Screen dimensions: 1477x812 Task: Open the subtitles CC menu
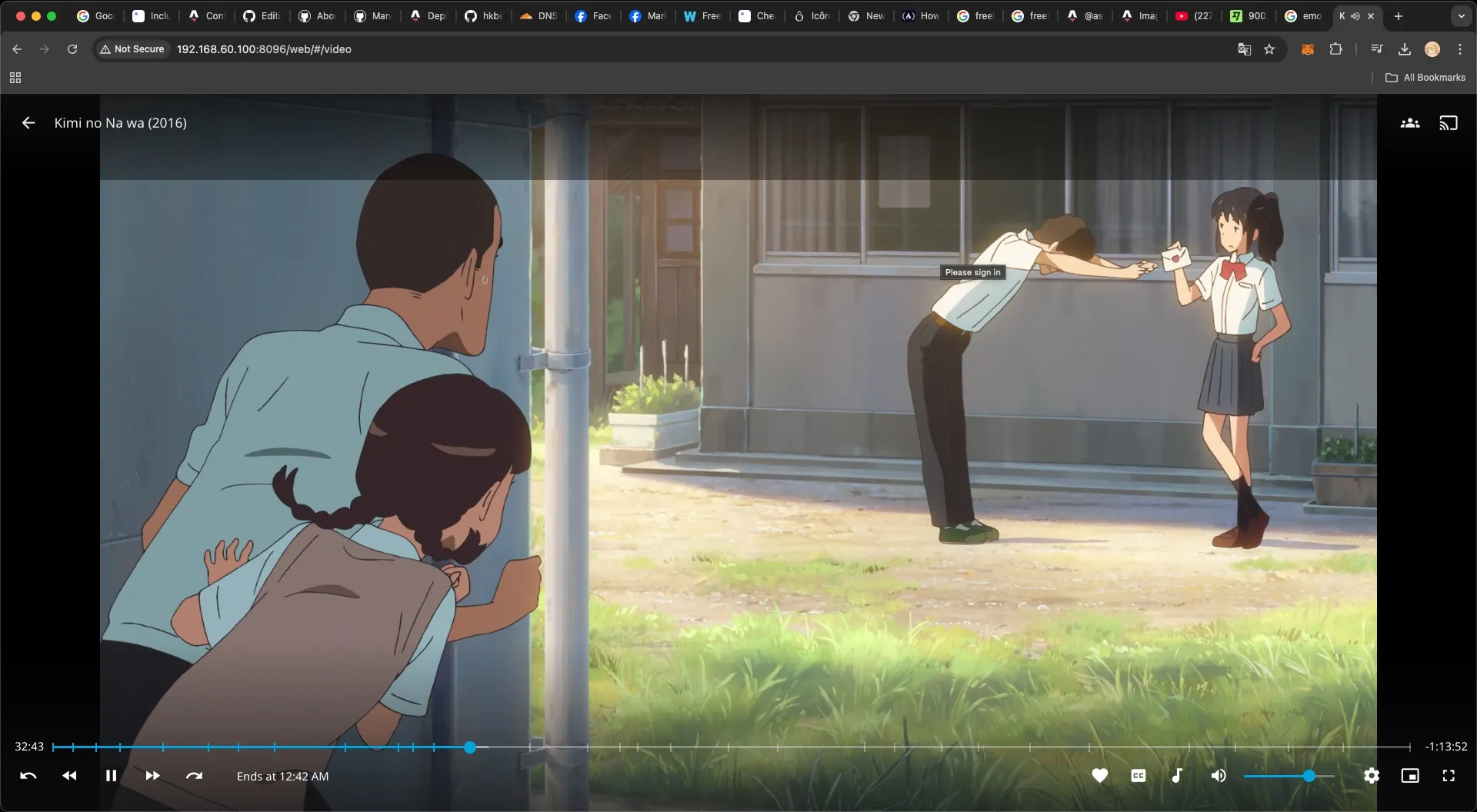tap(1139, 776)
